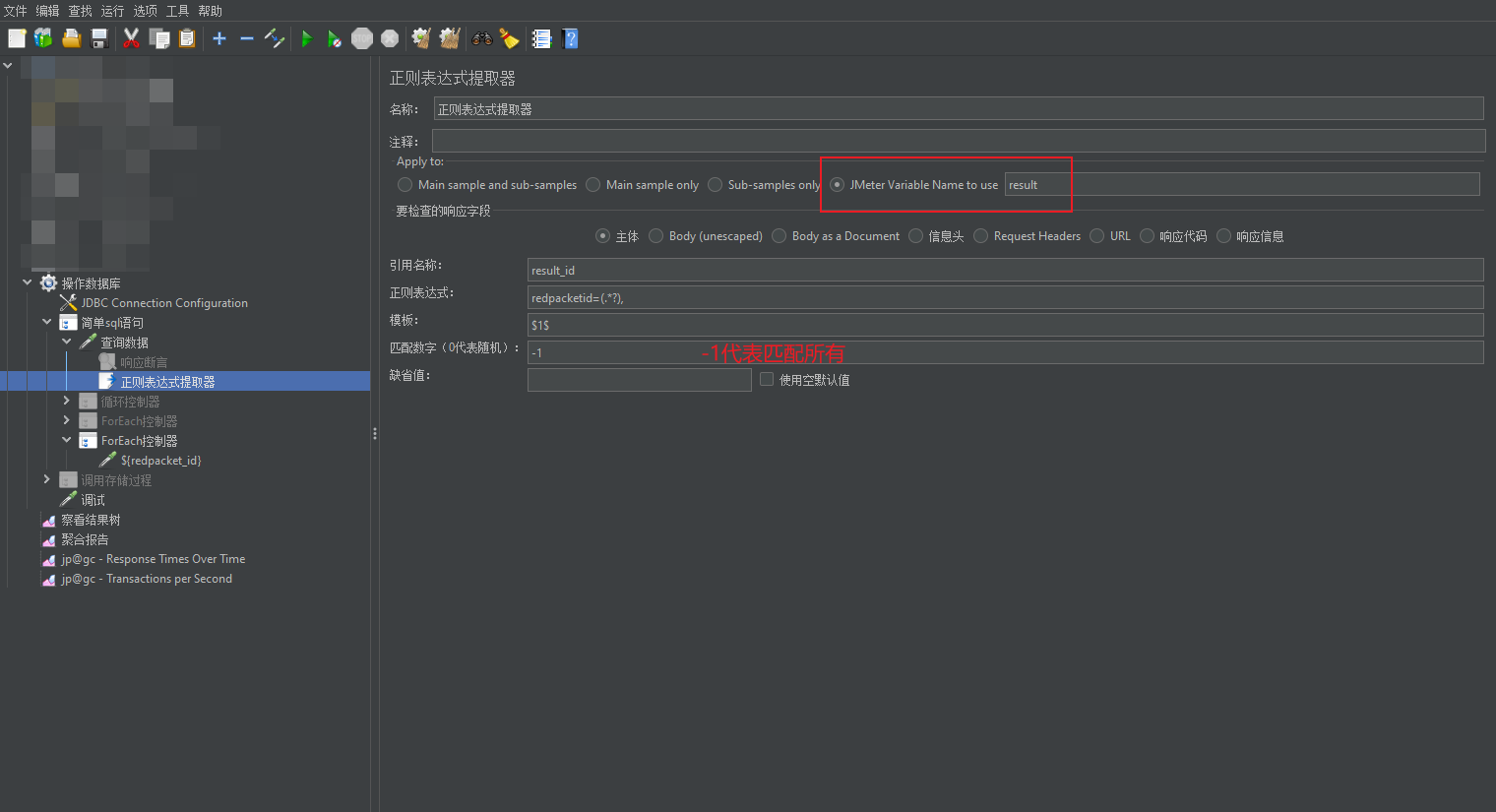Click the Stop test icon
The image size is (1496, 812).
click(x=362, y=38)
